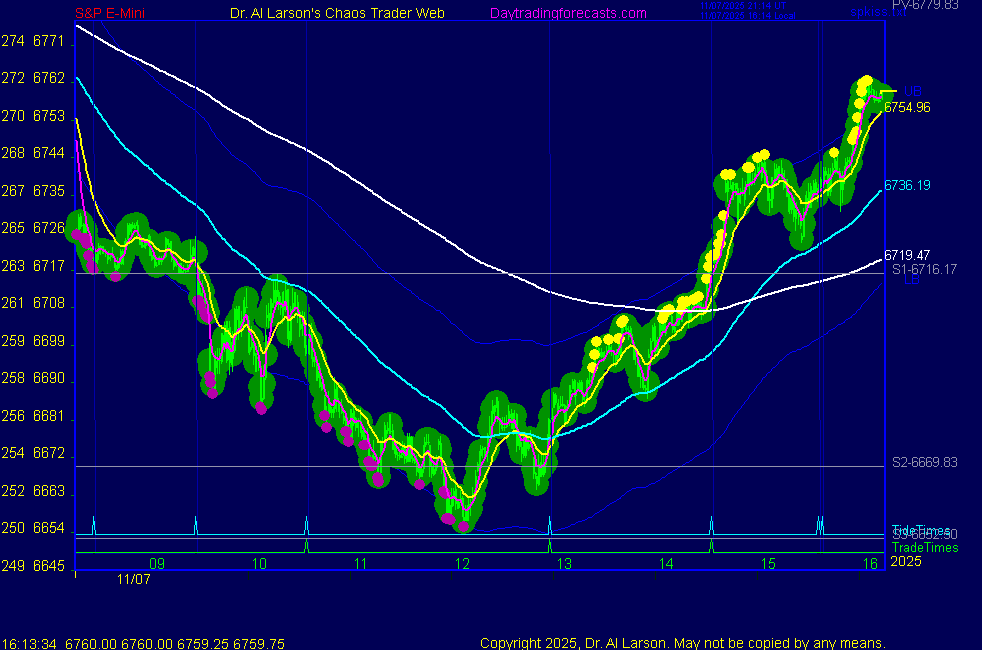Image resolution: width=982 pixels, height=650 pixels.
Task: Select hour 14 on the time axis
Action: click(666, 564)
